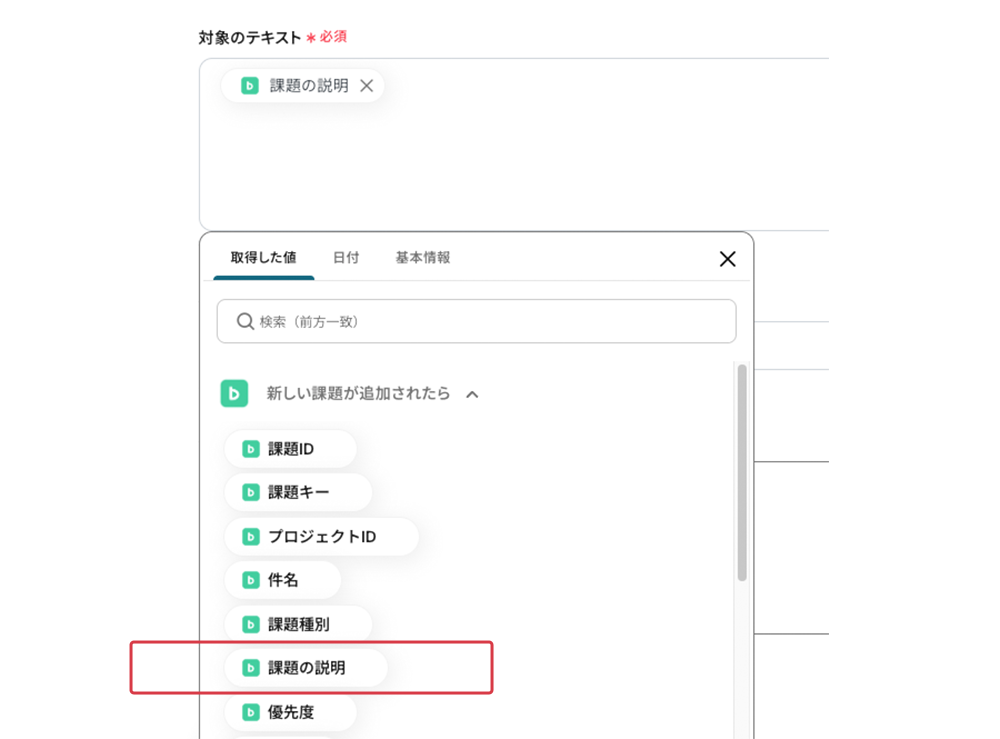Insert 課題の説明 from the list

[x=306, y=668]
